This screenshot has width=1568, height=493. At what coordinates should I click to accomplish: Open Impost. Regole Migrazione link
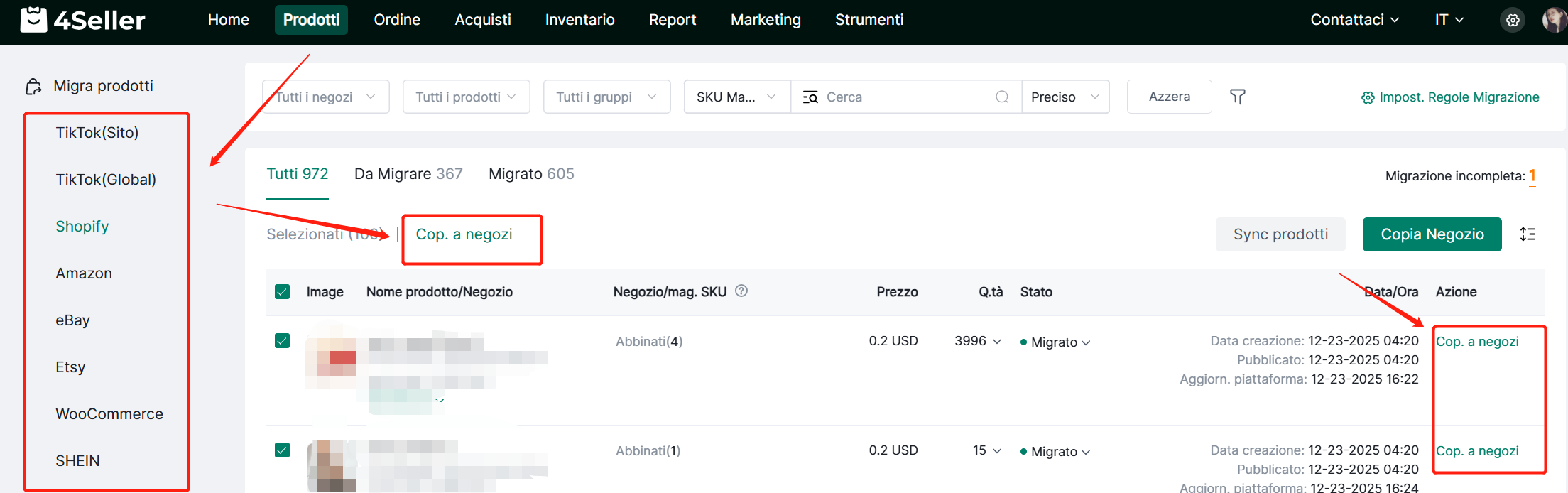(x=1450, y=97)
